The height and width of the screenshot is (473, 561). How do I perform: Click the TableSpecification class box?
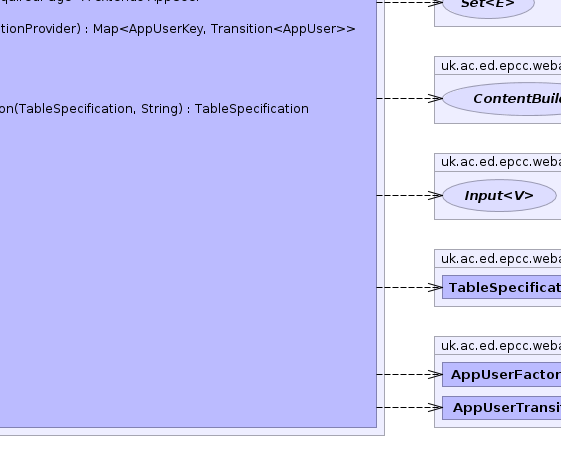(502, 287)
